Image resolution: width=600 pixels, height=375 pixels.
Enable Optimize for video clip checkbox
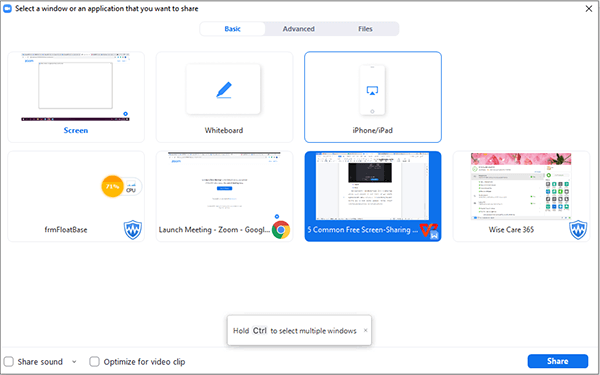click(x=94, y=362)
